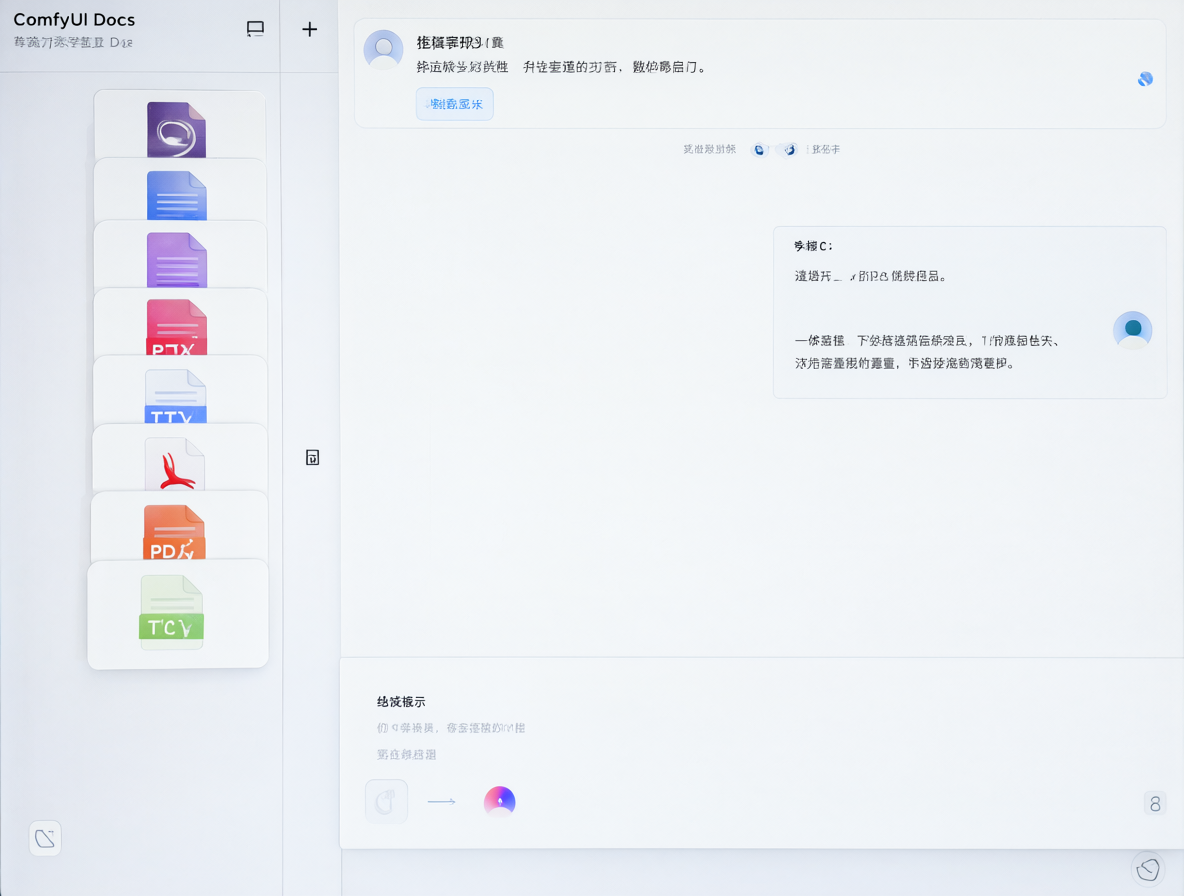Open the blue document file icon
Image resolution: width=1184 pixels, height=896 pixels.
[x=177, y=196]
